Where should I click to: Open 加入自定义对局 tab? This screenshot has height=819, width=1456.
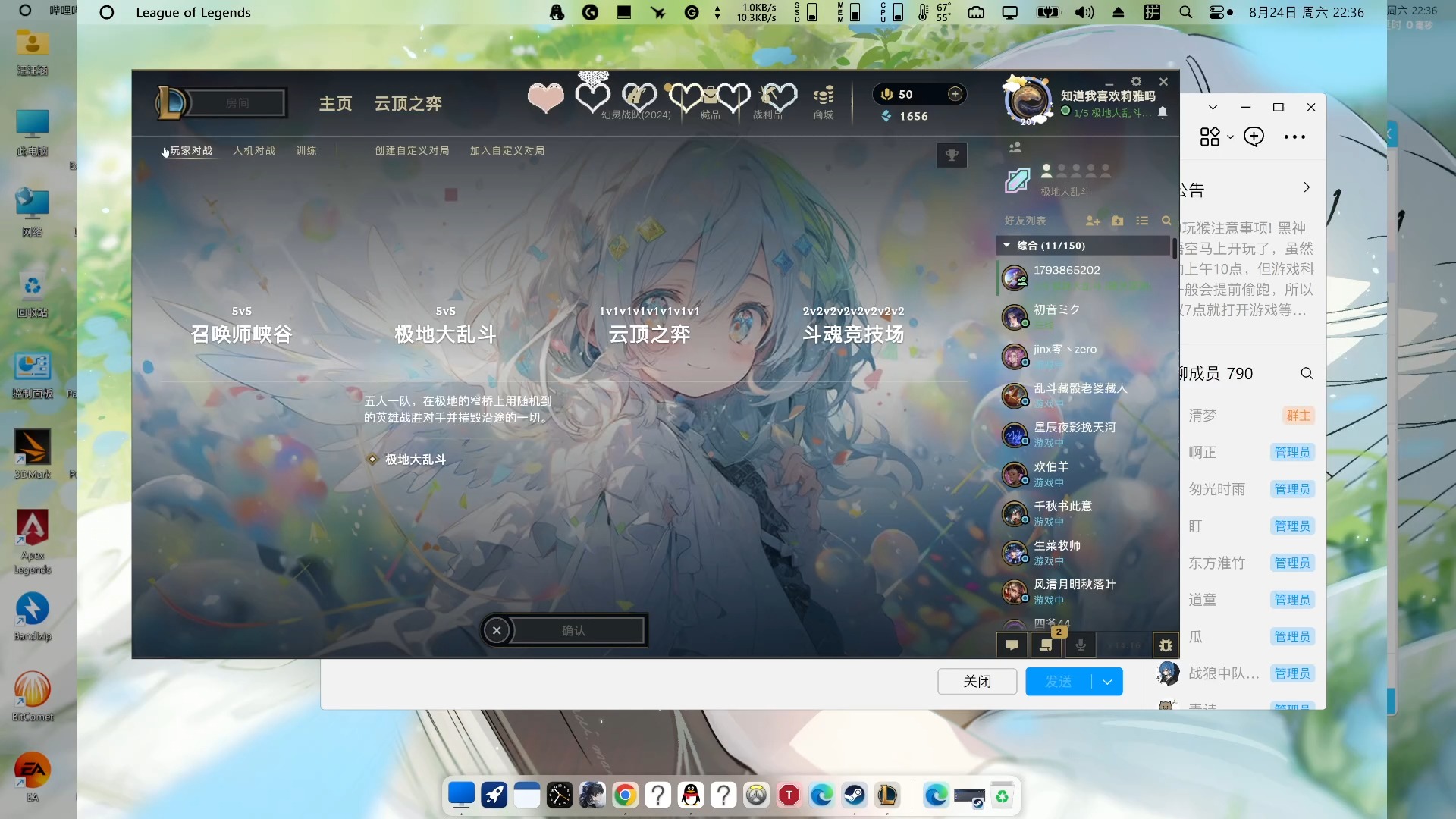pyautogui.click(x=507, y=150)
